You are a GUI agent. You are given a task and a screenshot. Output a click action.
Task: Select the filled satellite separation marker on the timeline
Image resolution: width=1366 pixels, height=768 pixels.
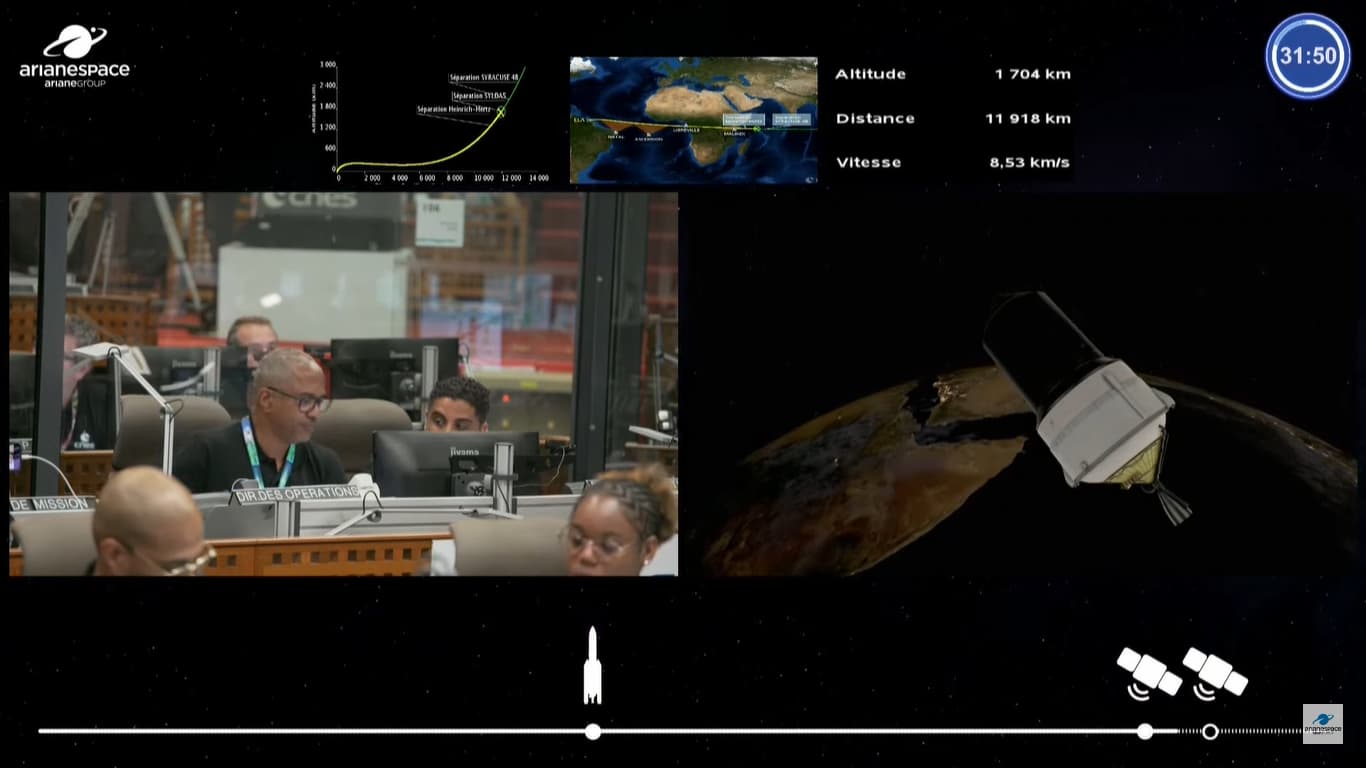point(1145,732)
